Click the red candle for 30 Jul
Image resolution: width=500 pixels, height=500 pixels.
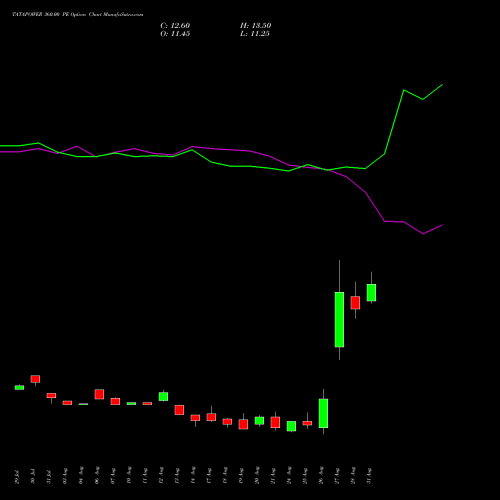click(x=35, y=379)
